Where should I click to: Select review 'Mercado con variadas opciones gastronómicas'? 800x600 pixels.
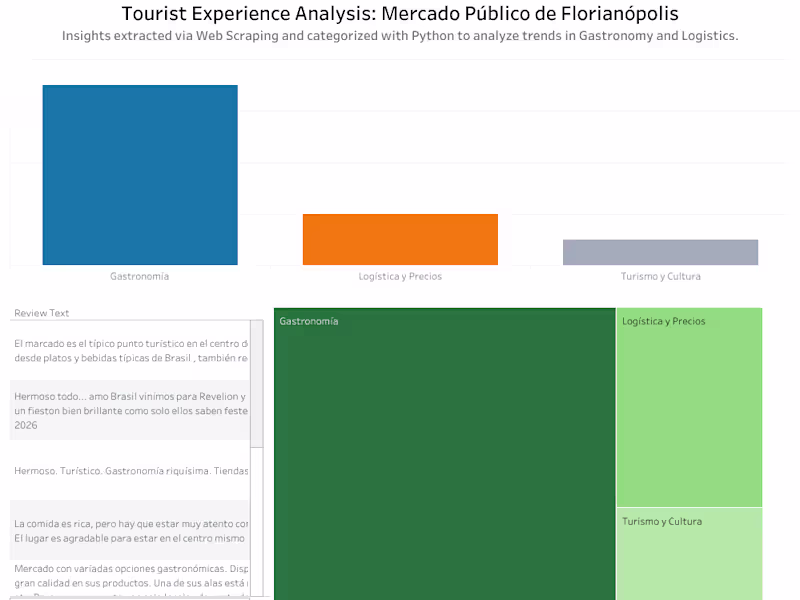[130, 580]
